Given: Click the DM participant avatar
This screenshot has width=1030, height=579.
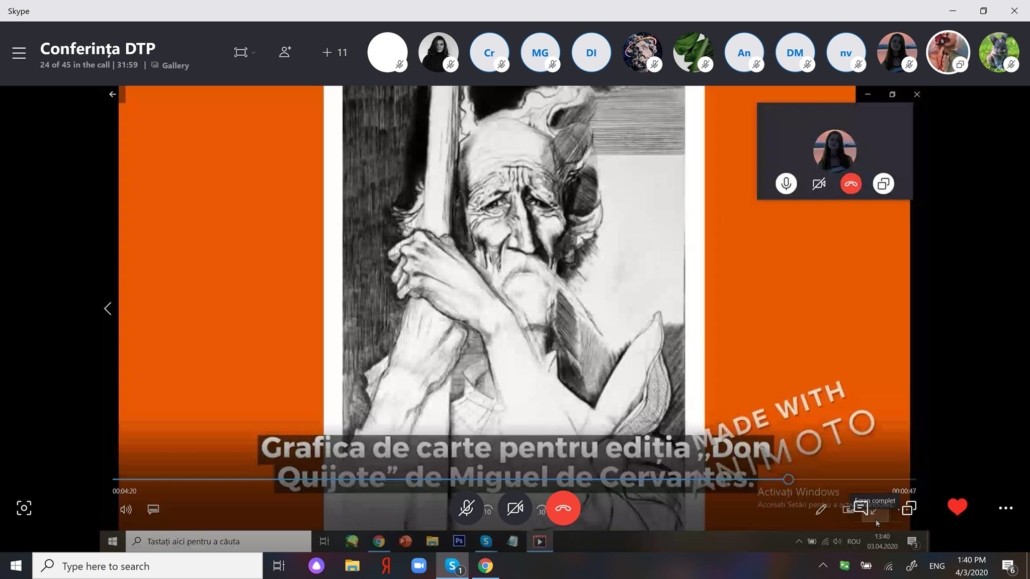Looking at the screenshot, I should 795,53.
